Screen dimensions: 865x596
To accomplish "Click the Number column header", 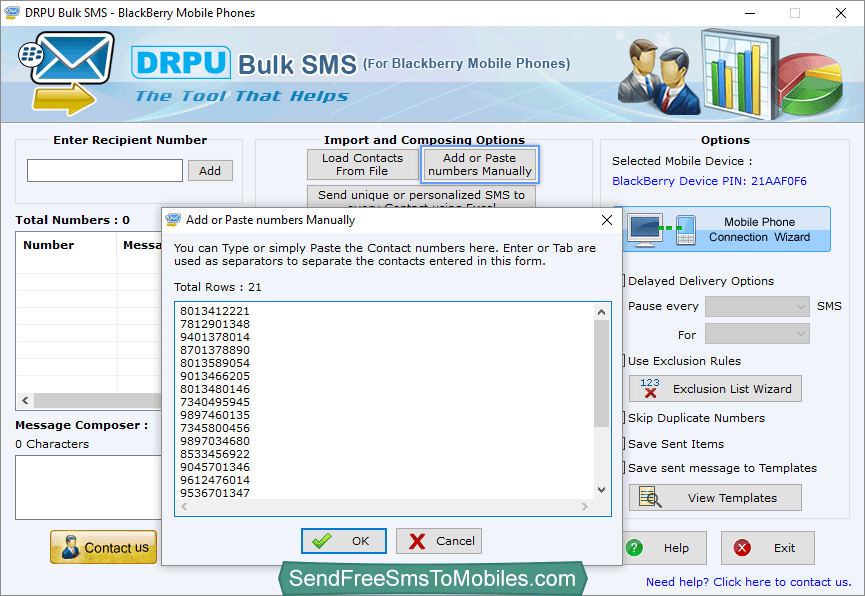I will coord(66,245).
